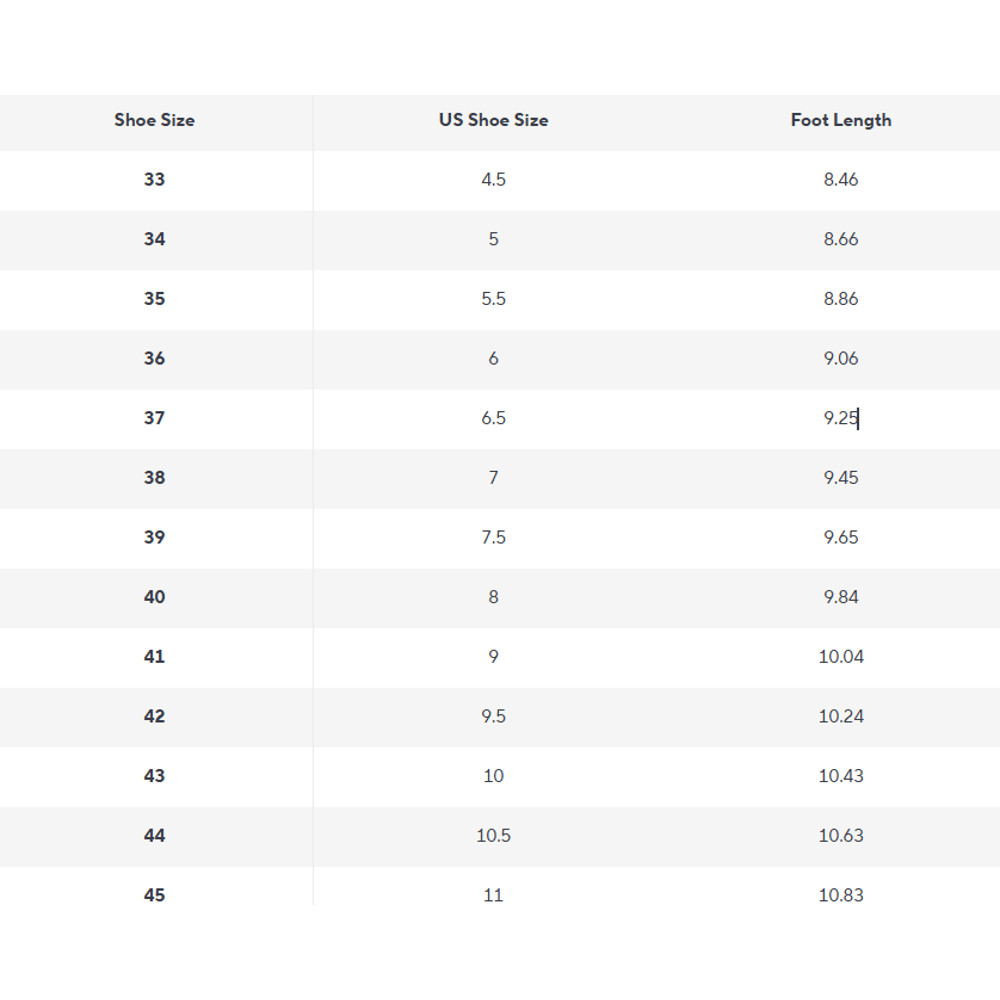The width and height of the screenshot is (1000, 1000).
Task: Click the US size 11 cell
Action: click(493, 895)
